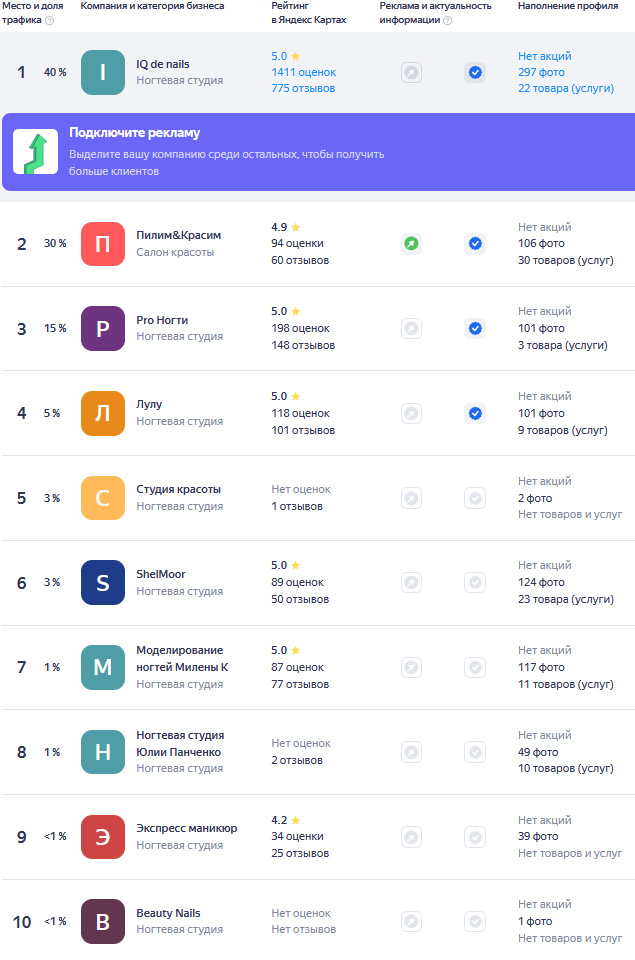
Task: Click the help icon beside Реклама и актуальность информации
Action: (446, 20)
